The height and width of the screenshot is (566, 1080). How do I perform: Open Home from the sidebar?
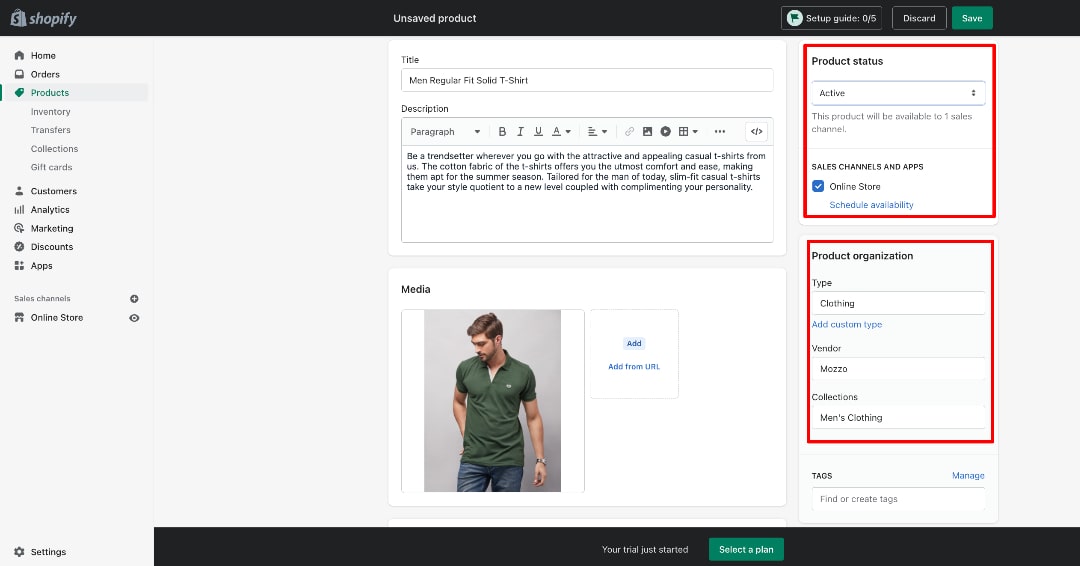[43, 56]
